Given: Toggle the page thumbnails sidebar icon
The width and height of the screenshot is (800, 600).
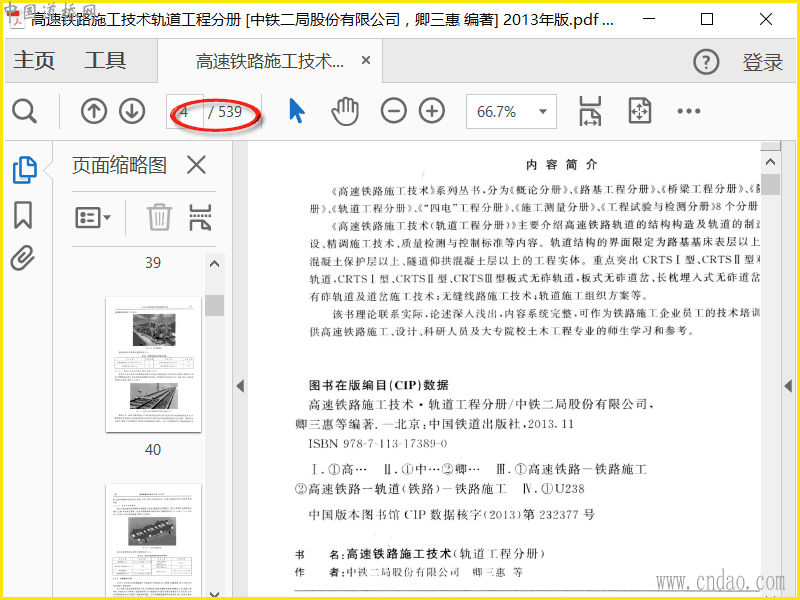Looking at the screenshot, I should (x=24, y=170).
